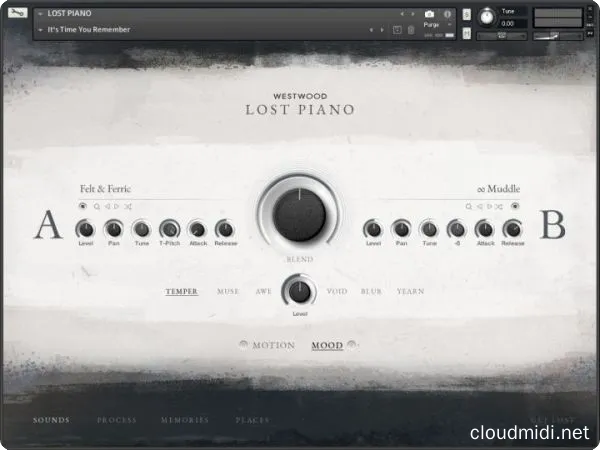
Task: Select next sound for layer A
Action: 116,207
